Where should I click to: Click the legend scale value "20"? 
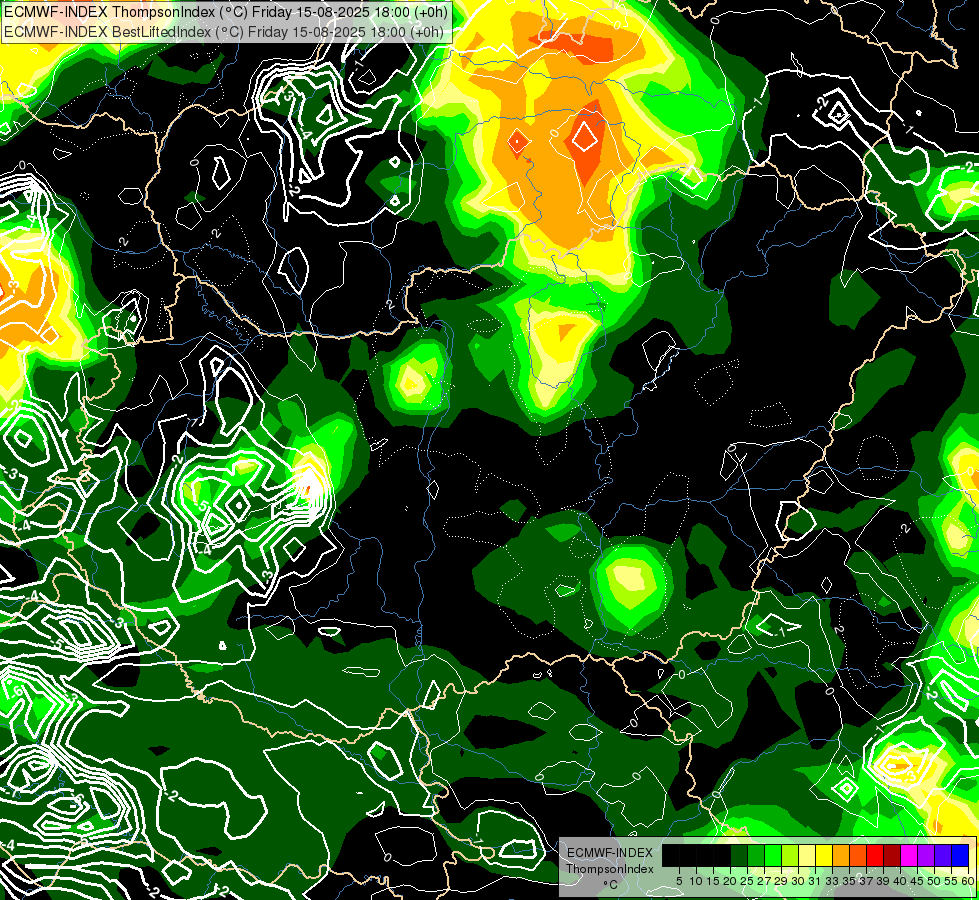tap(731, 881)
